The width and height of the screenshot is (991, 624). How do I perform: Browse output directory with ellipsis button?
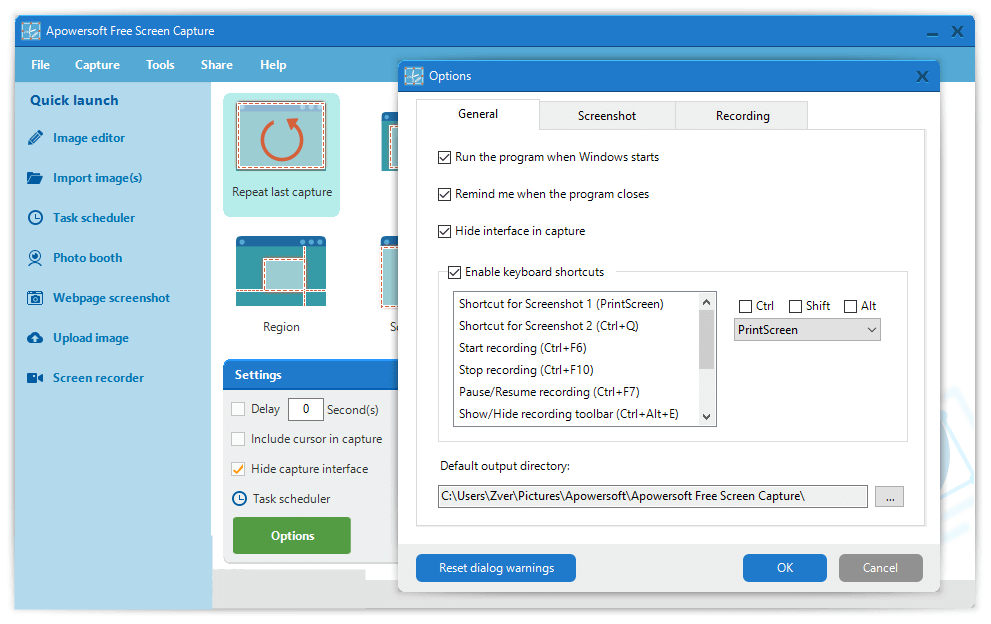pos(889,496)
